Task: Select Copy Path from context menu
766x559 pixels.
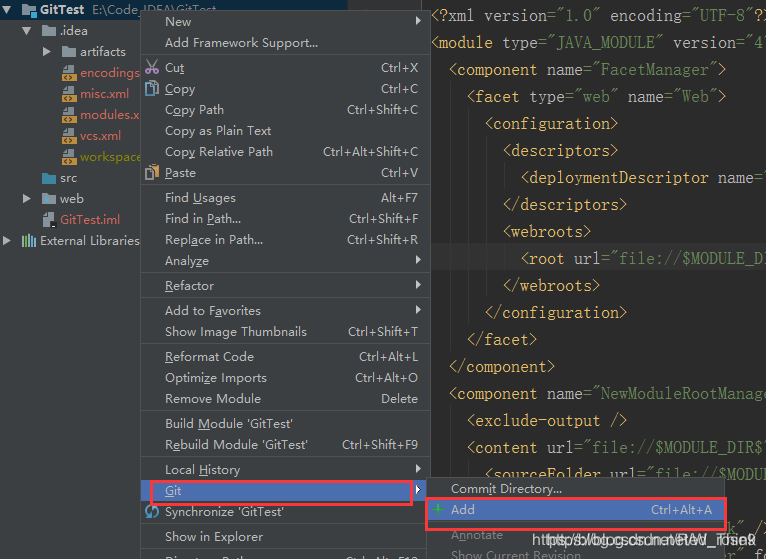Action: (285, 110)
